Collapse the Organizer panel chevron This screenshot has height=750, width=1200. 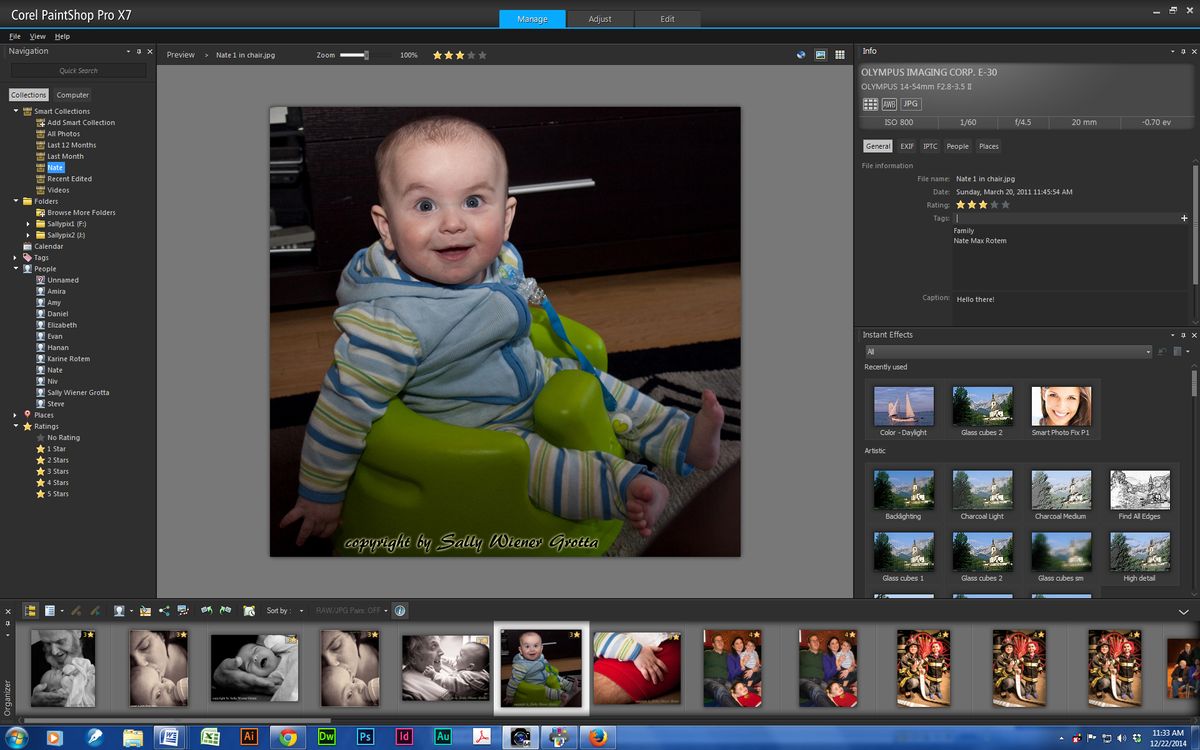(1184, 611)
